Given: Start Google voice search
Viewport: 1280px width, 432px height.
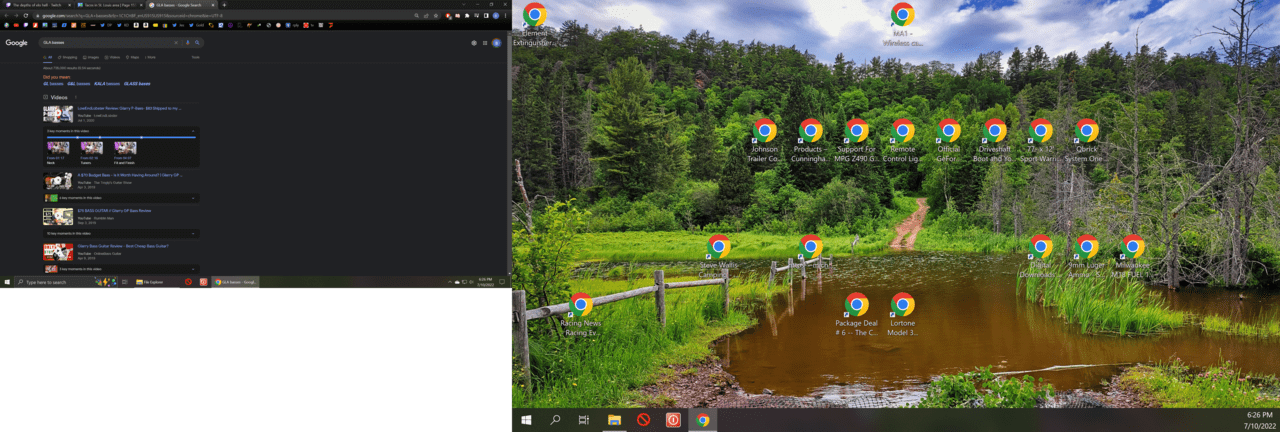Looking at the screenshot, I should click(x=187, y=43).
